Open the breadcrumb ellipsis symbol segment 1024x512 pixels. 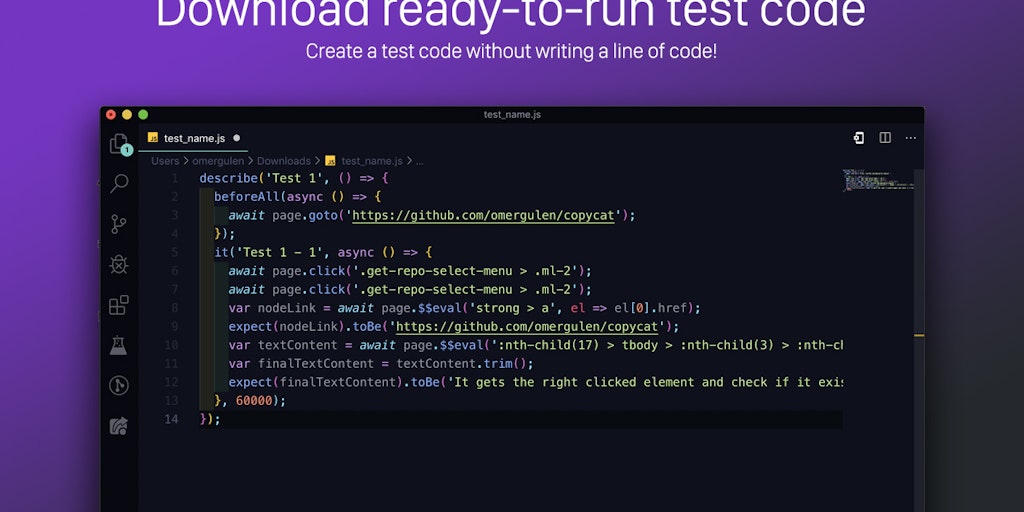point(420,161)
